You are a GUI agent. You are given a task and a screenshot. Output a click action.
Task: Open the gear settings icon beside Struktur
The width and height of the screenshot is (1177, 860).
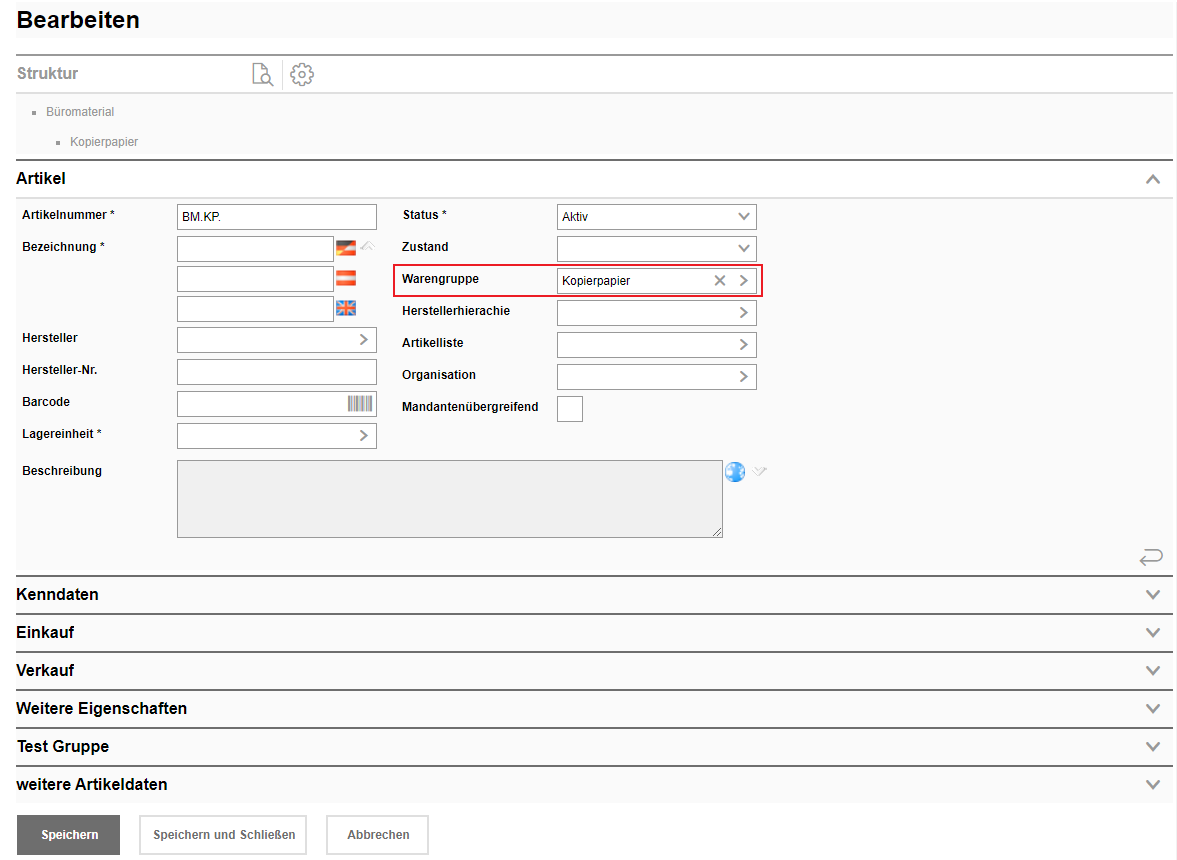(x=302, y=74)
